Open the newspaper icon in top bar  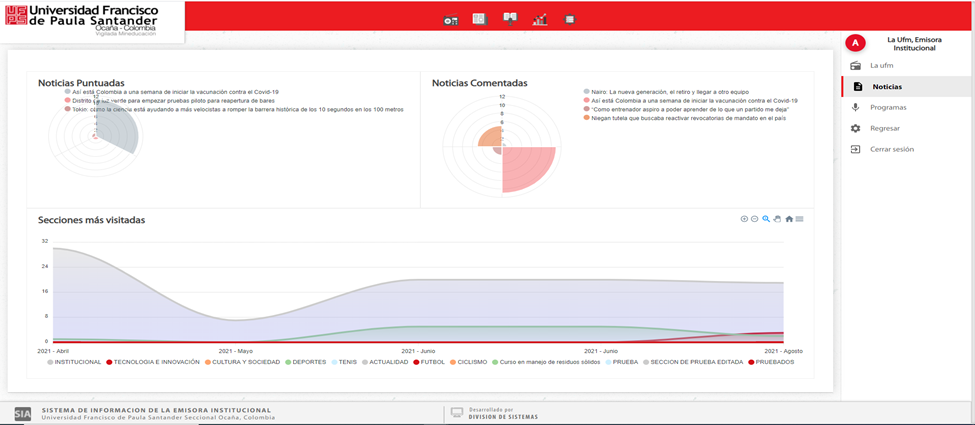click(x=479, y=19)
